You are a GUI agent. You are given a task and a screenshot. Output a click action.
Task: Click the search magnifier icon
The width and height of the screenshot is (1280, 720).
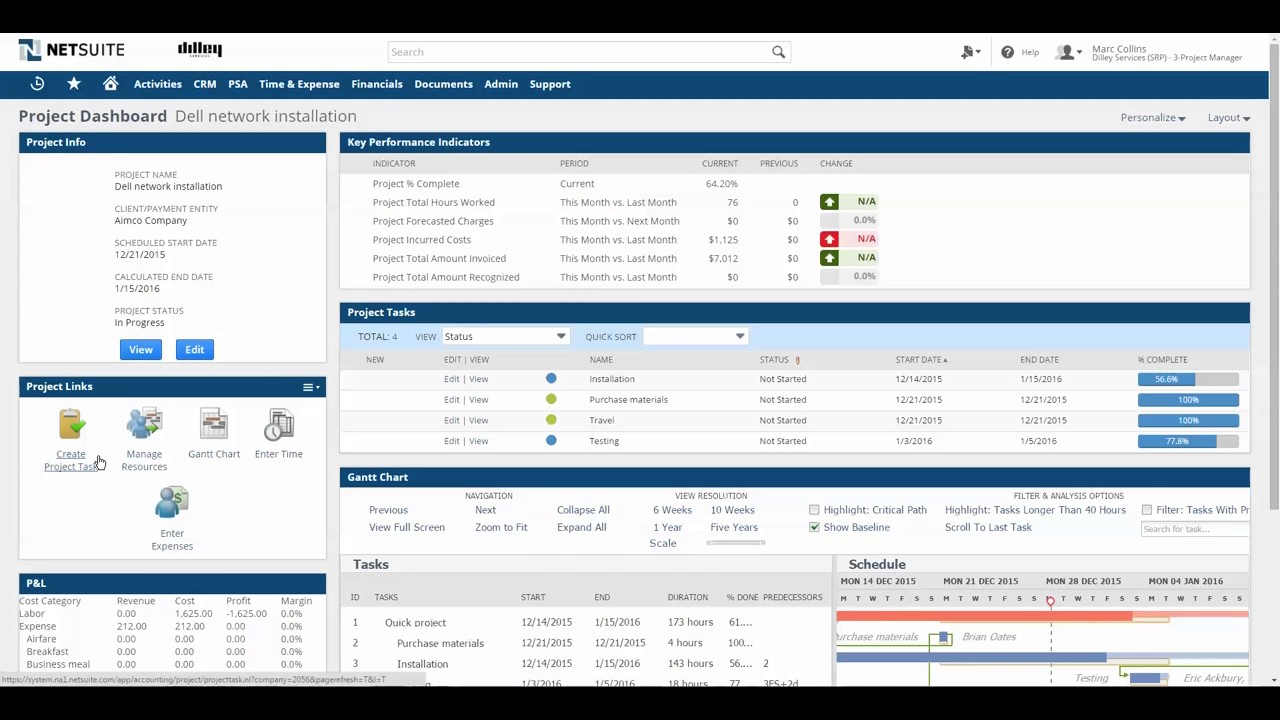[x=778, y=52]
